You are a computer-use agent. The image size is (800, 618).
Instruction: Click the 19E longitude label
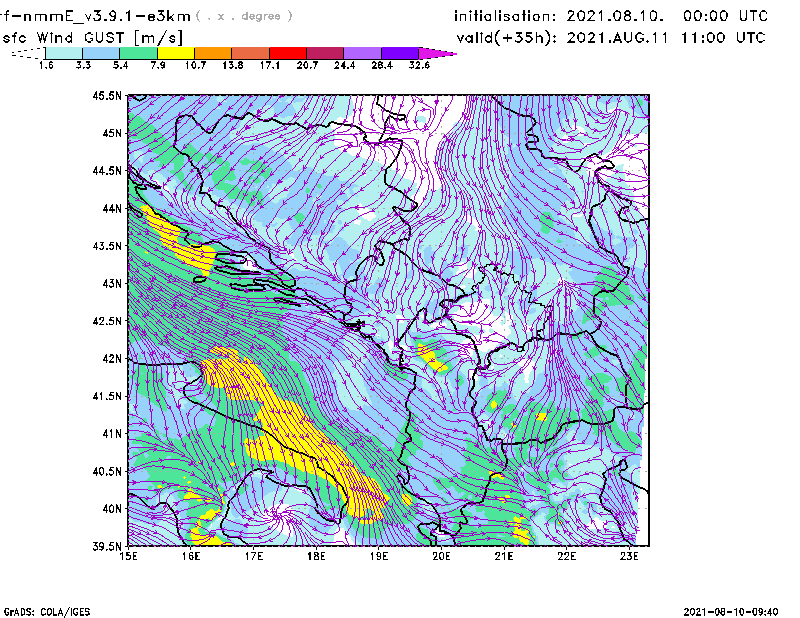[379, 556]
